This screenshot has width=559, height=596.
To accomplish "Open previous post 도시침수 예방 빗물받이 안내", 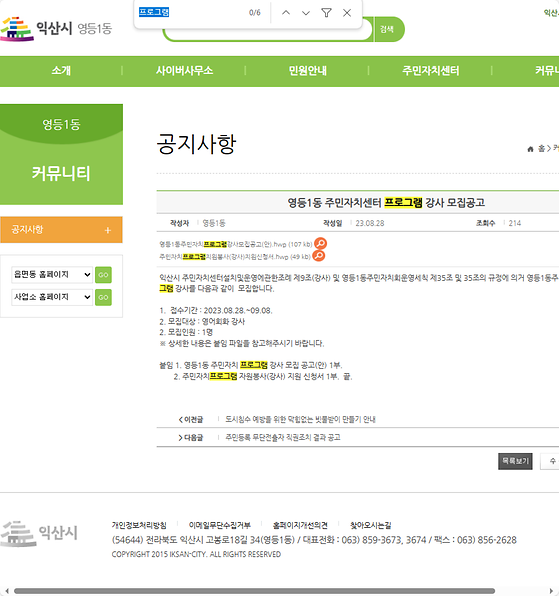I will click(300, 419).
